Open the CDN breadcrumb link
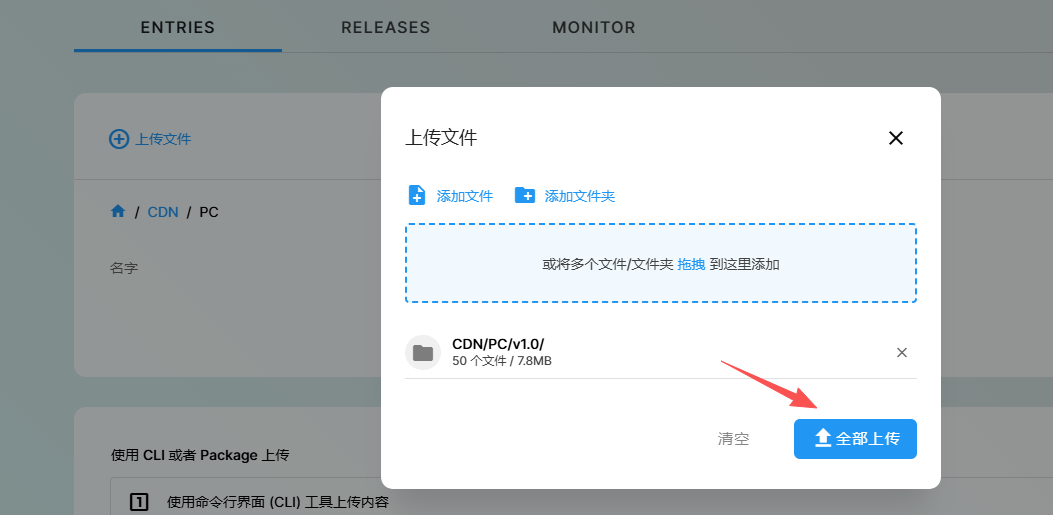The height and width of the screenshot is (515, 1053). point(163,212)
